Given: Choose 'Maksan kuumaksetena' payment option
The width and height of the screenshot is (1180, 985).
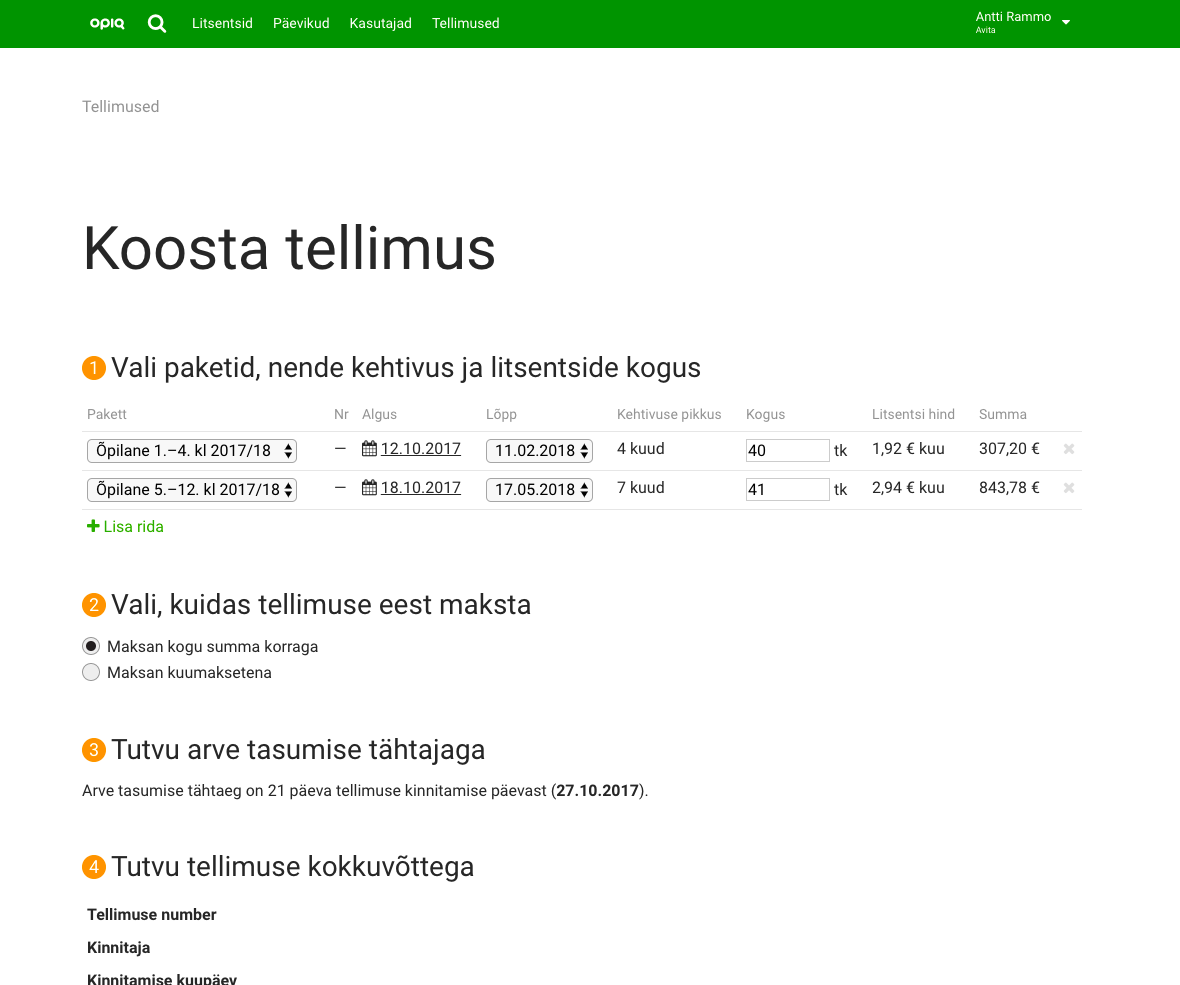Looking at the screenshot, I should [91, 672].
